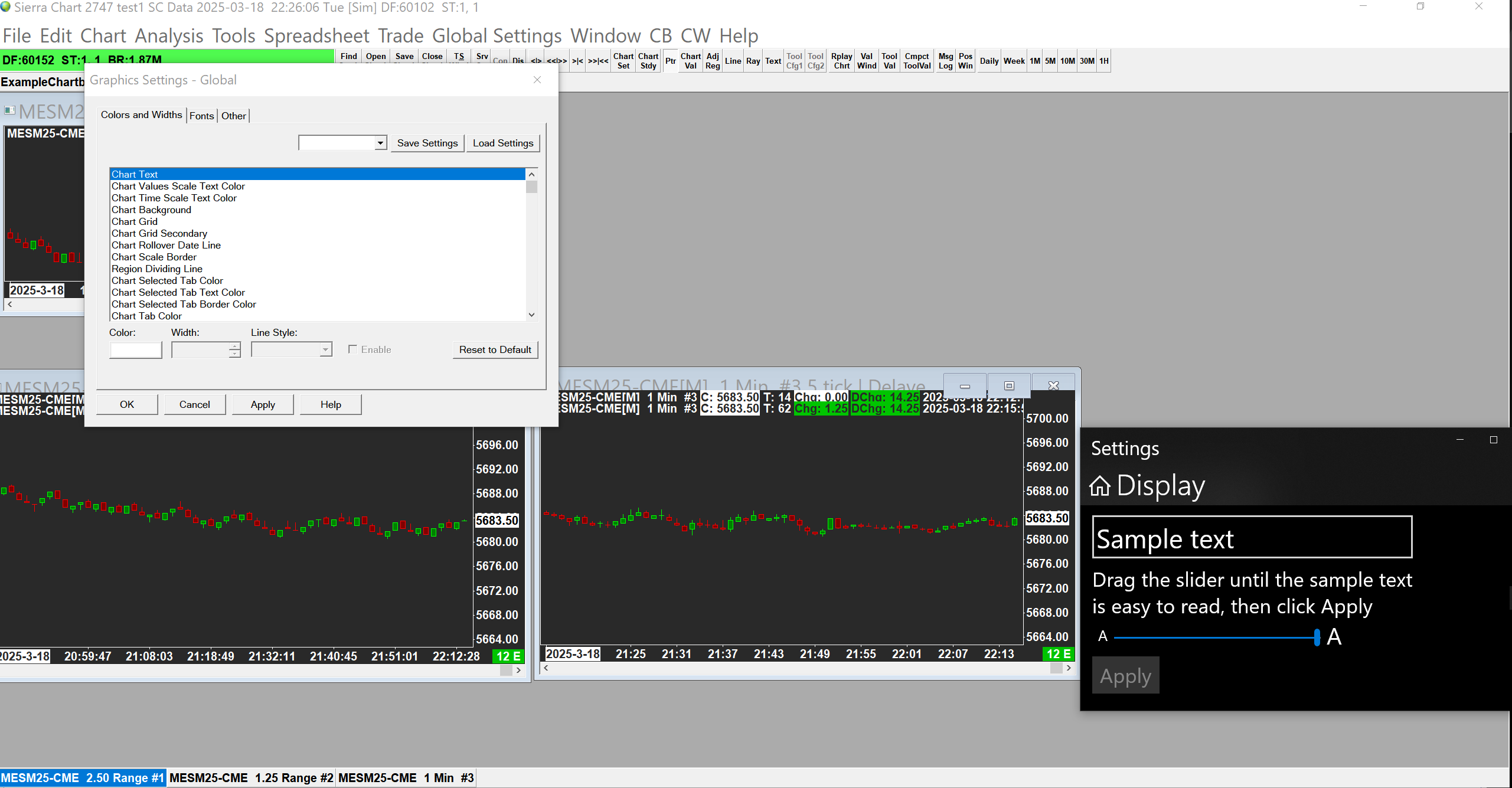Select Chart Background in the list
This screenshot has height=788, width=1512.
click(x=152, y=210)
